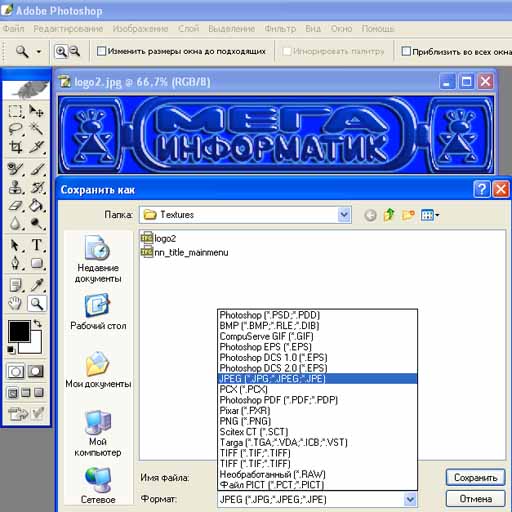Viewport: 512px width, 512px height.
Task: Select the Crop tool
Action: (15, 147)
